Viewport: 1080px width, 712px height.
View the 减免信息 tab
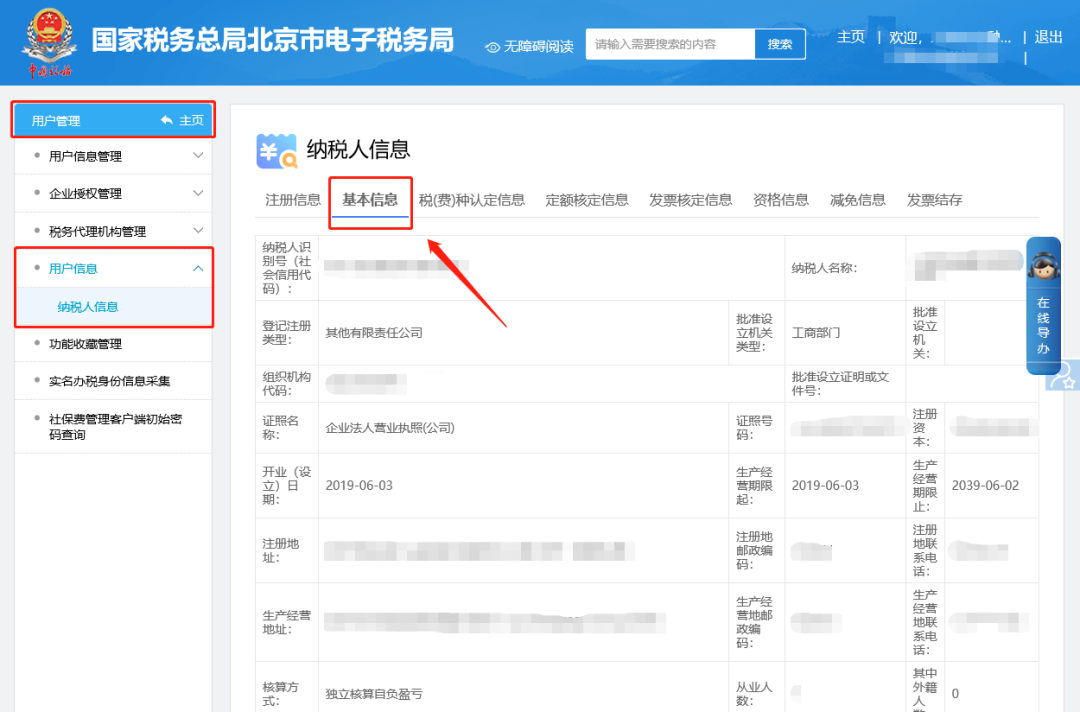point(858,200)
